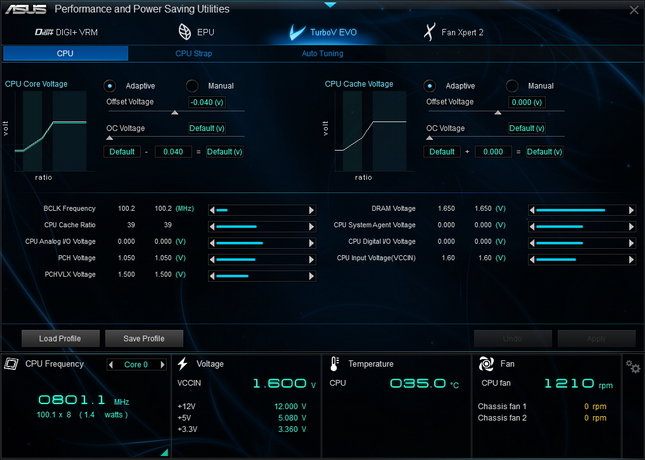
Task: Click the Save Profile button
Action: coord(144,339)
